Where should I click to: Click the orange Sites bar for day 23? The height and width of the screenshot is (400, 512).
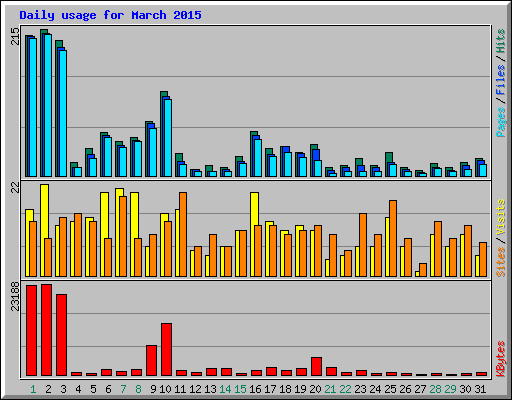[363, 245]
